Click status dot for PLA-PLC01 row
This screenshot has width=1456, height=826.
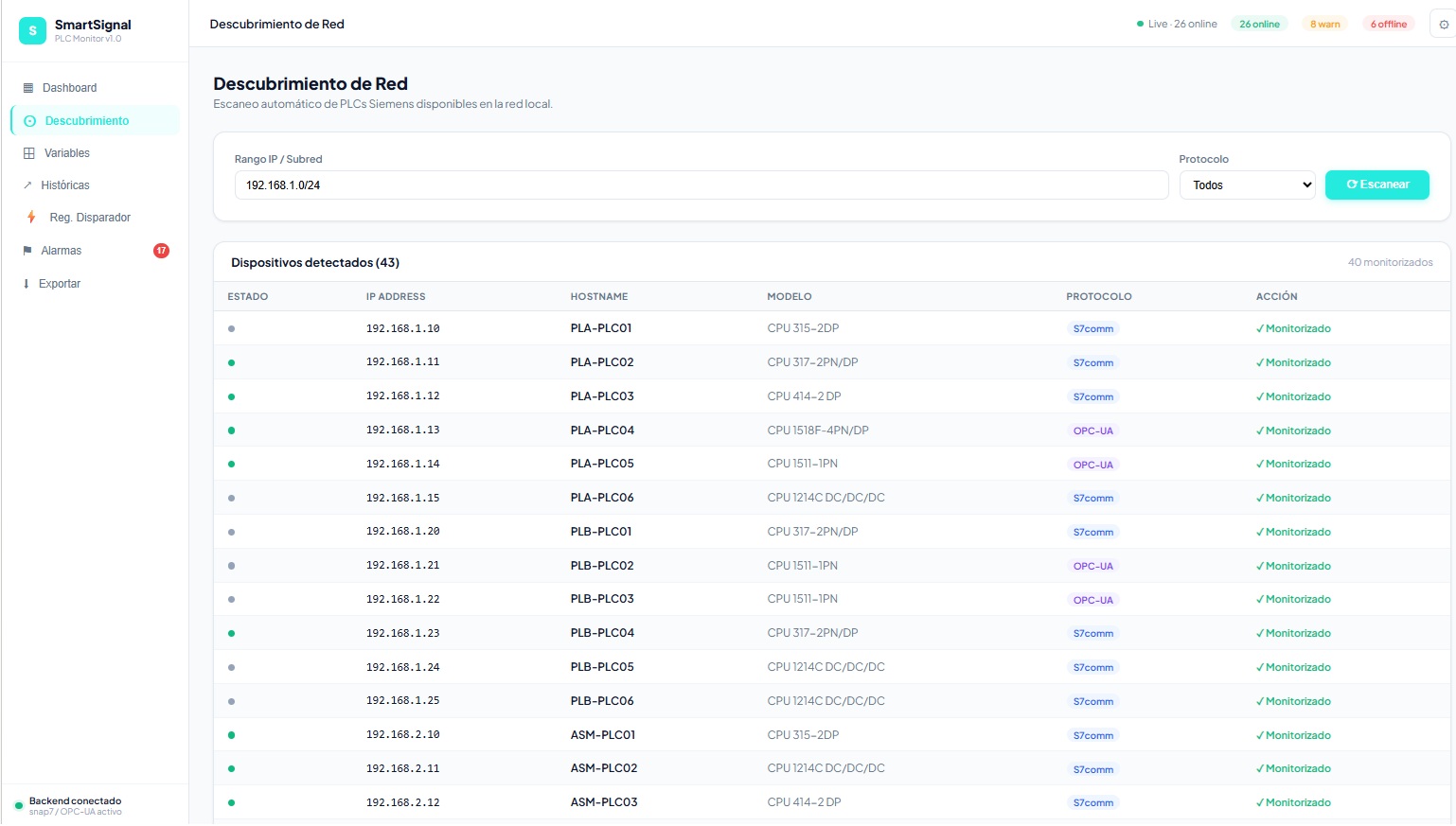(x=231, y=329)
